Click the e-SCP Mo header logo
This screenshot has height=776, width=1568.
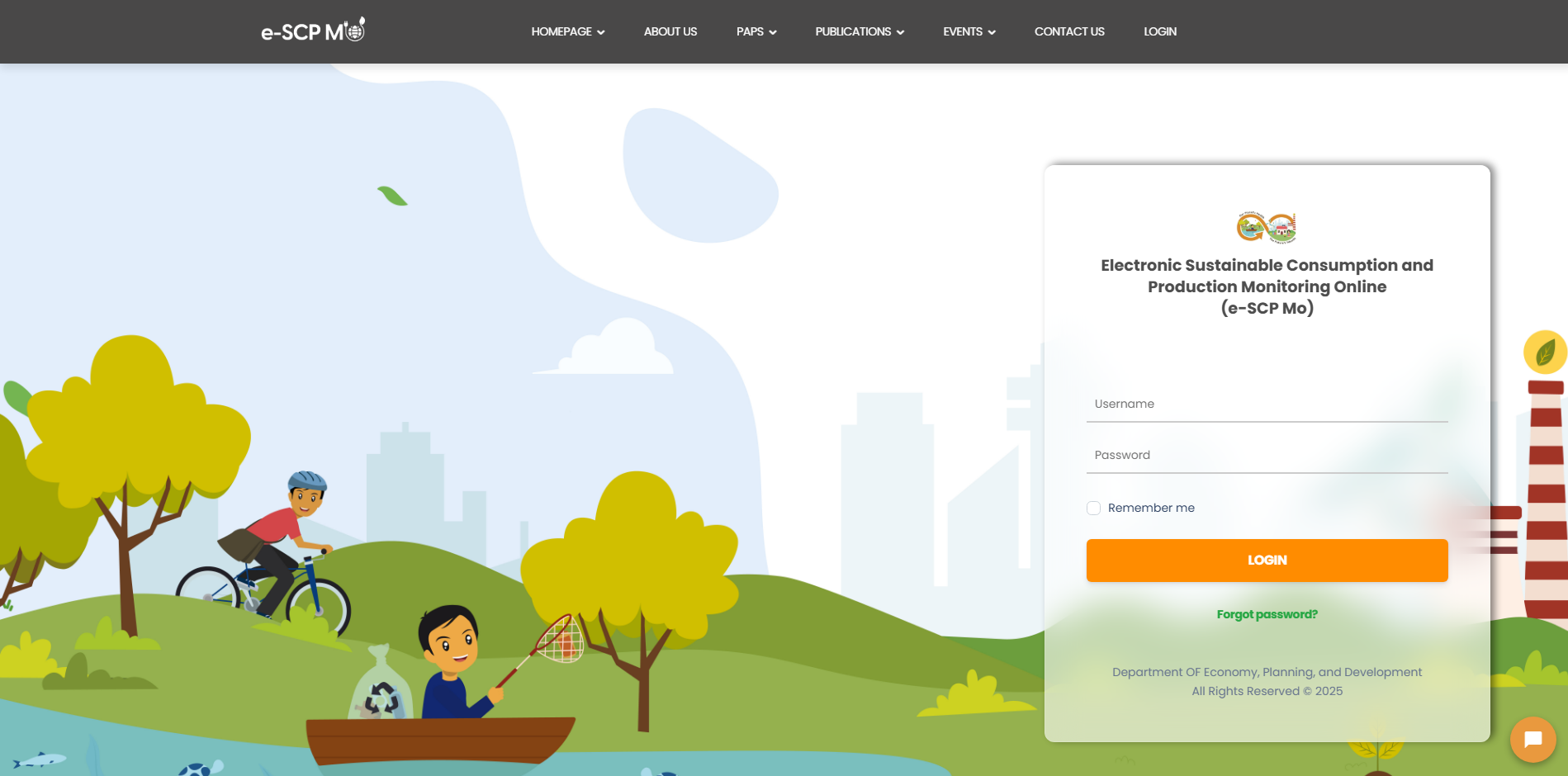312,31
